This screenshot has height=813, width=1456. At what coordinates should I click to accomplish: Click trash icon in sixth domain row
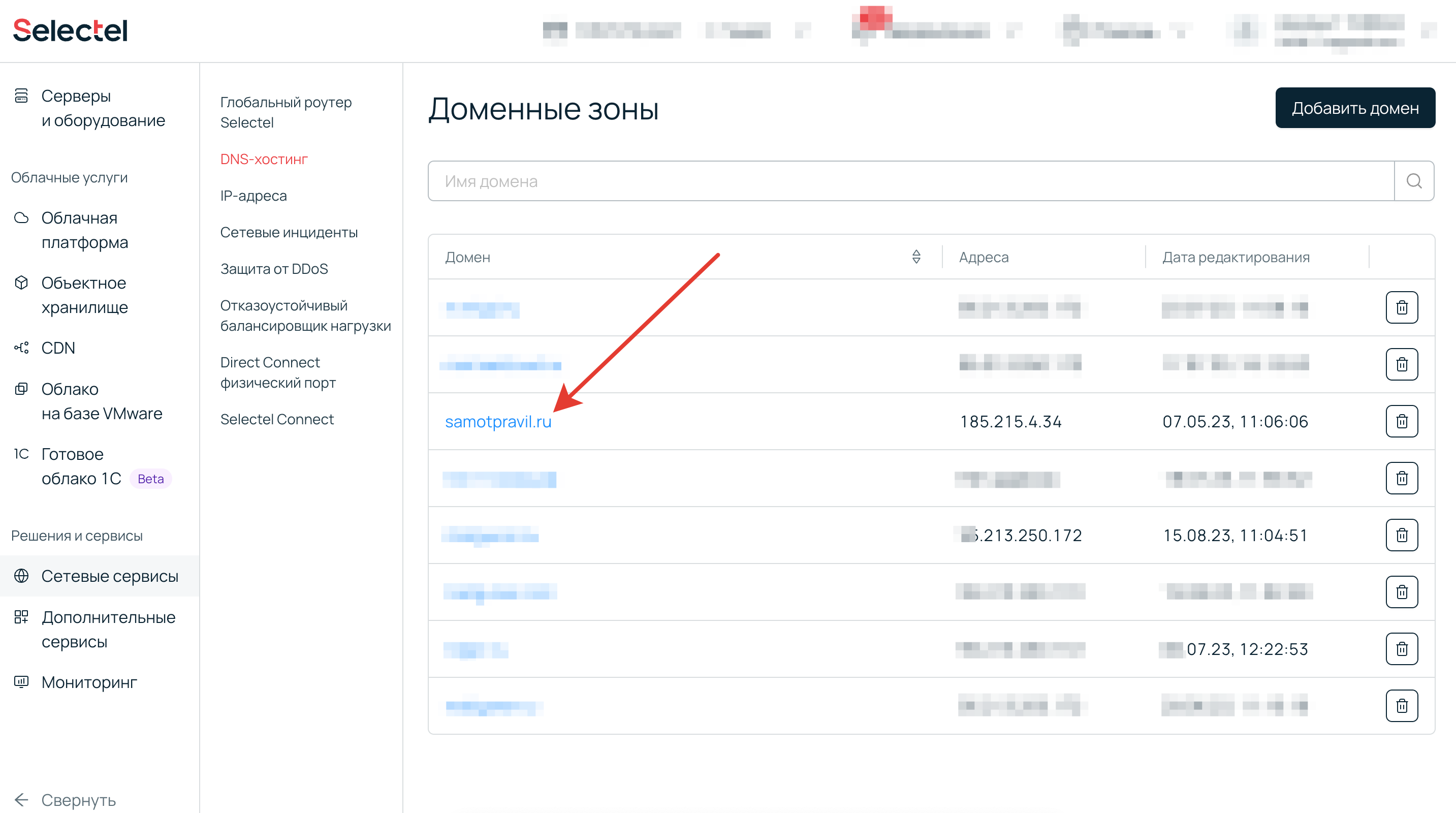(1402, 592)
